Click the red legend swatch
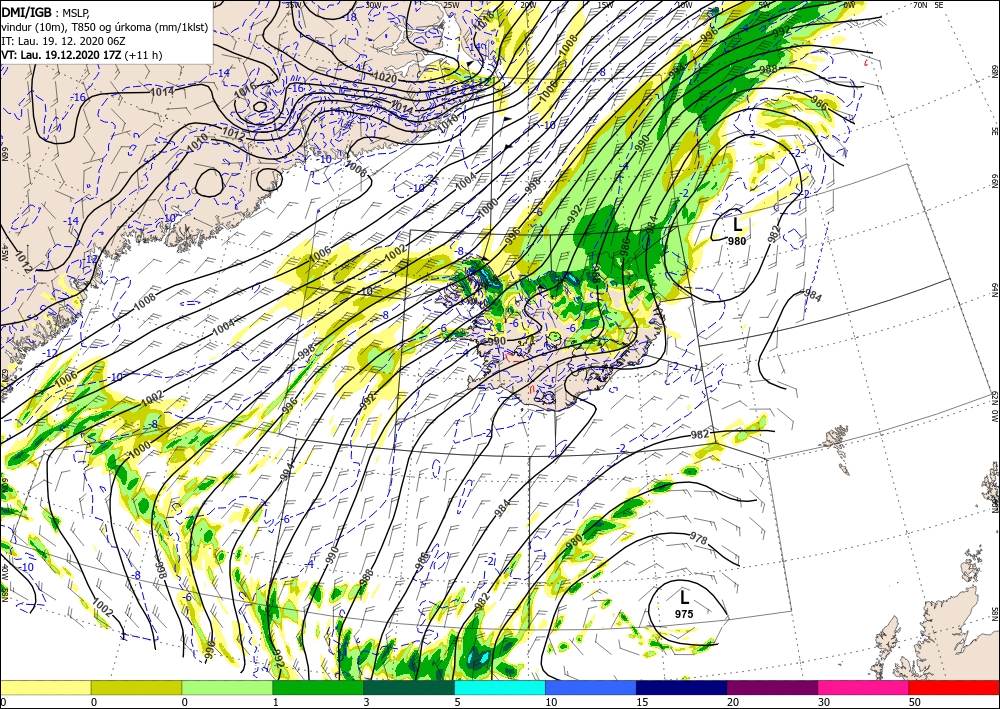The width and height of the screenshot is (1000, 709). (954, 687)
